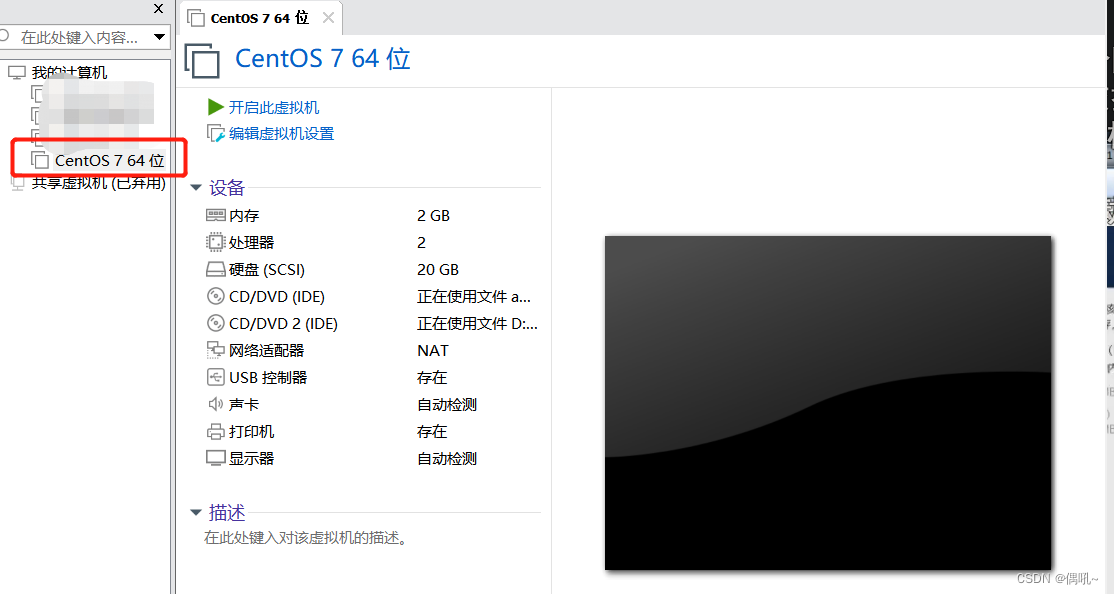
Task: Select the 网络适配器 network adapter icon
Action: point(216,349)
